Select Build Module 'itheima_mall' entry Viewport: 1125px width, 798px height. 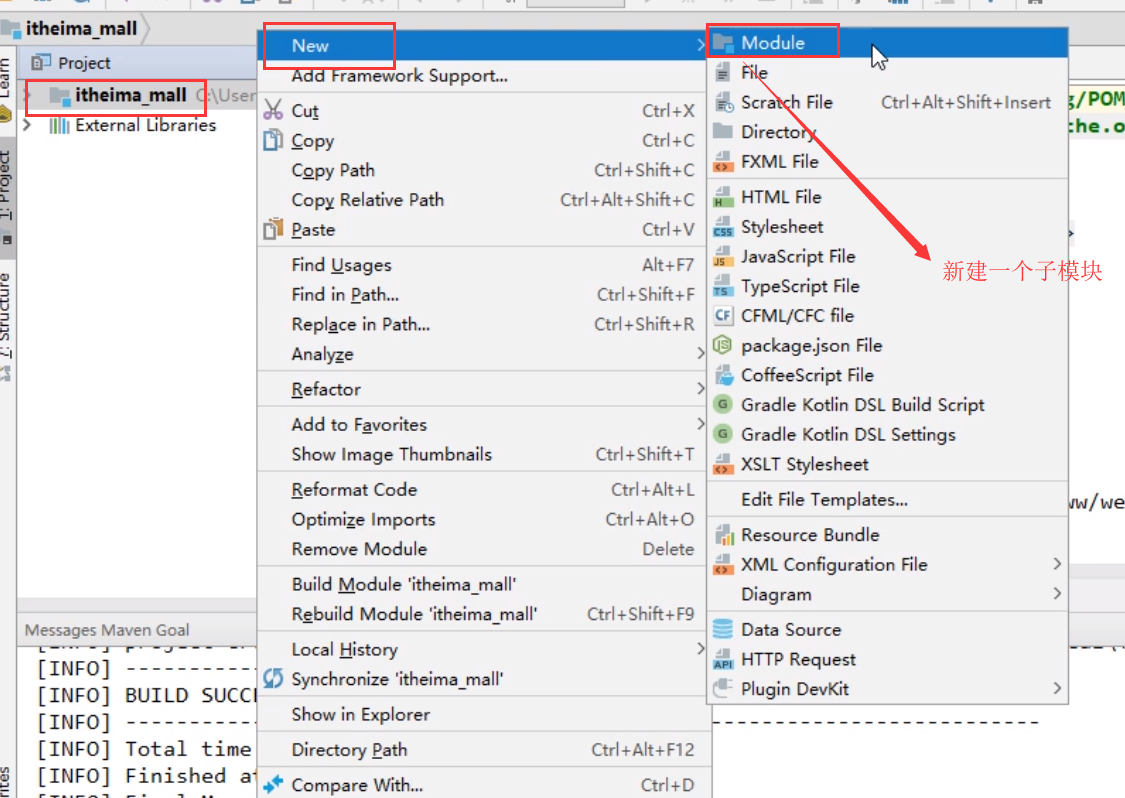coord(484,584)
